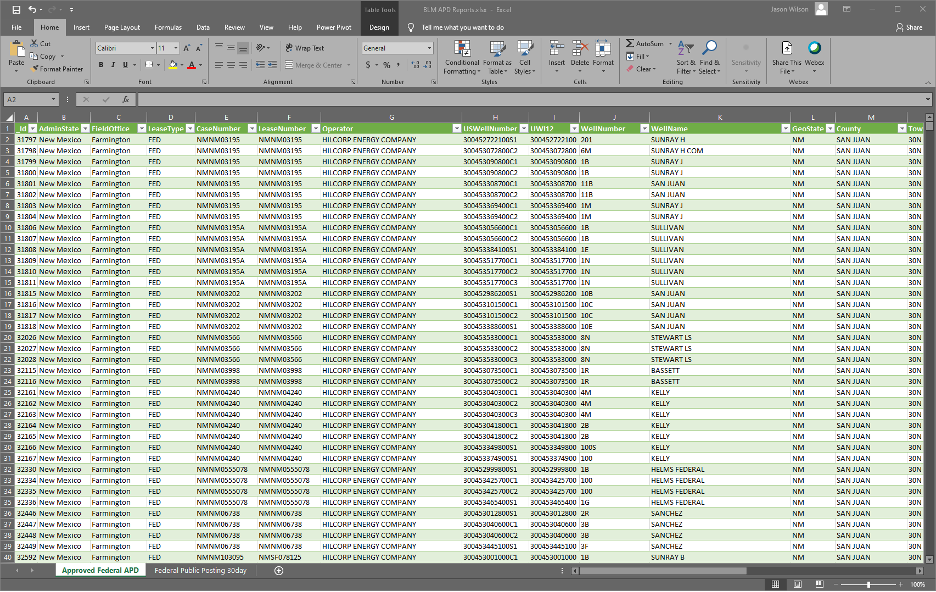The height and width of the screenshot is (592, 936).
Task: Toggle center horizontal alignment
Action: (x=231, y=64)
